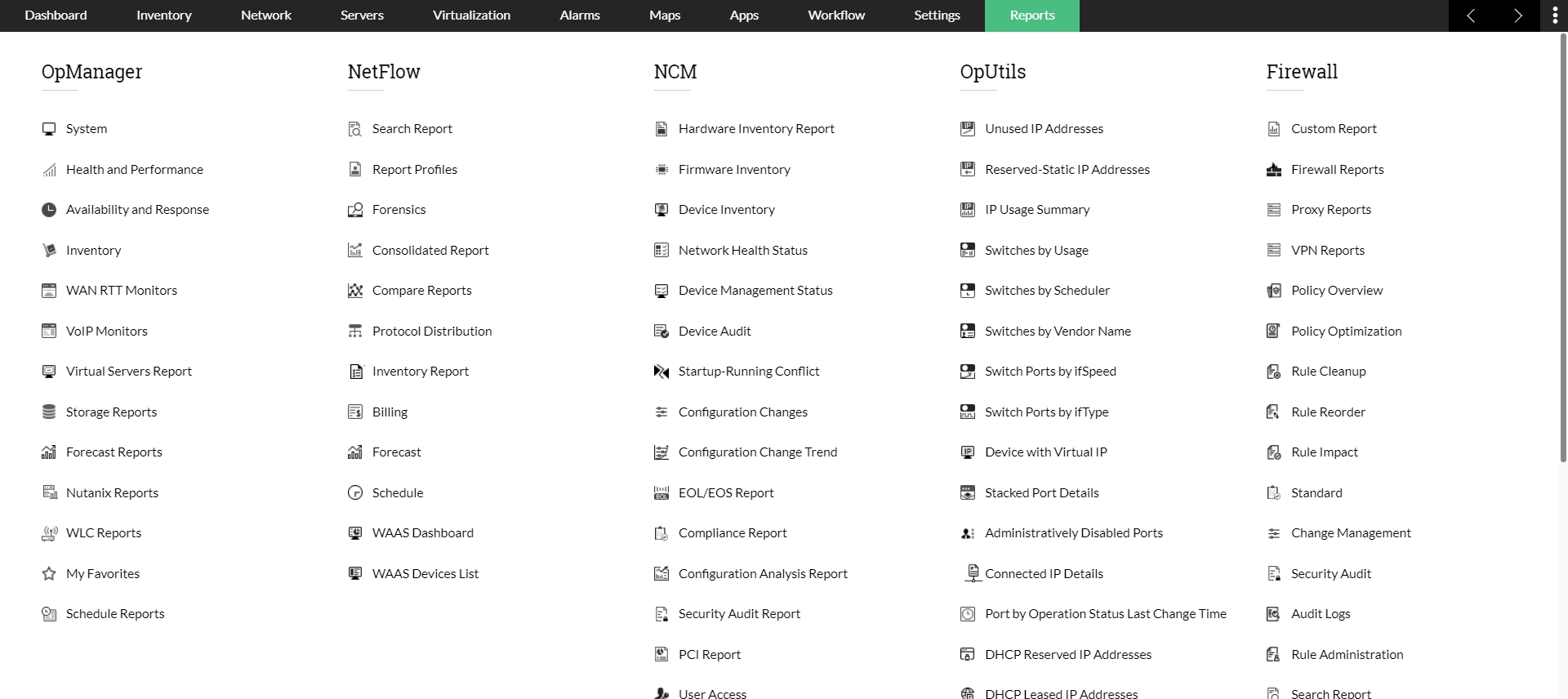This screenshot has height=699, width=1568.
Task: Click the Storage Reports database icon
Action: point(49,412)
